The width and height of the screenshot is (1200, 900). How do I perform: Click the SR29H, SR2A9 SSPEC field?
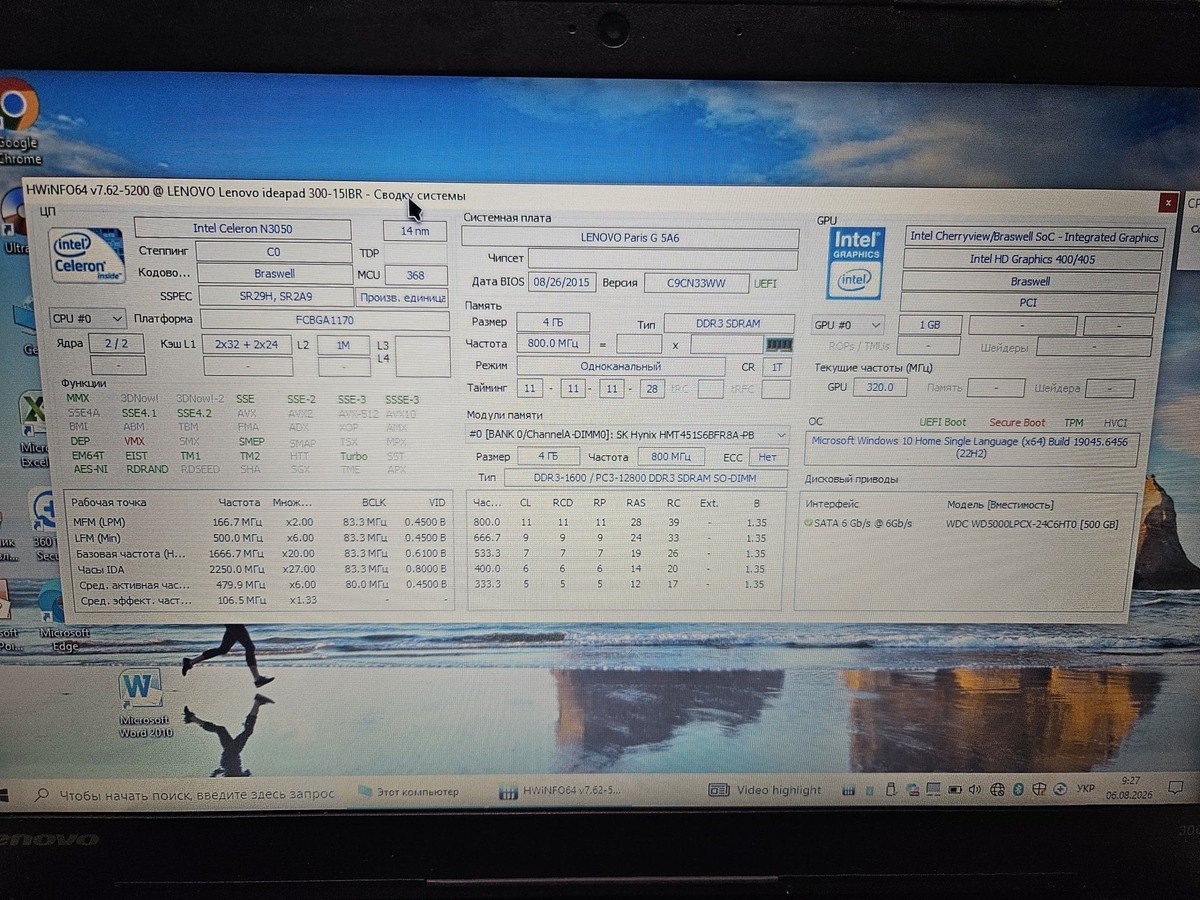tap(276, 296)
